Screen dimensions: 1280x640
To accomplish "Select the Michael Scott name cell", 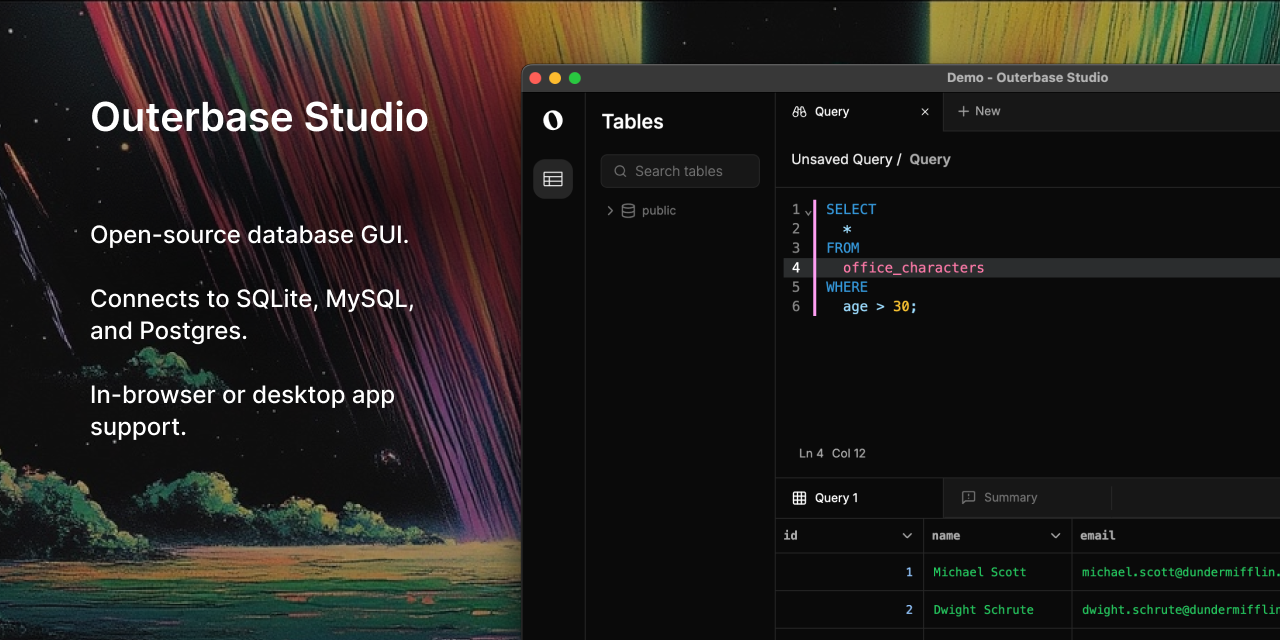I will pos(980,572).
